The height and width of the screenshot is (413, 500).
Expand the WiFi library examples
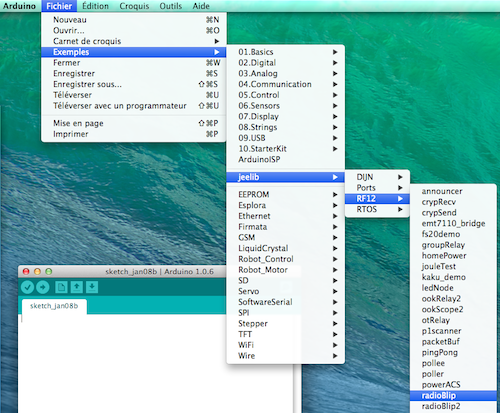286,345
